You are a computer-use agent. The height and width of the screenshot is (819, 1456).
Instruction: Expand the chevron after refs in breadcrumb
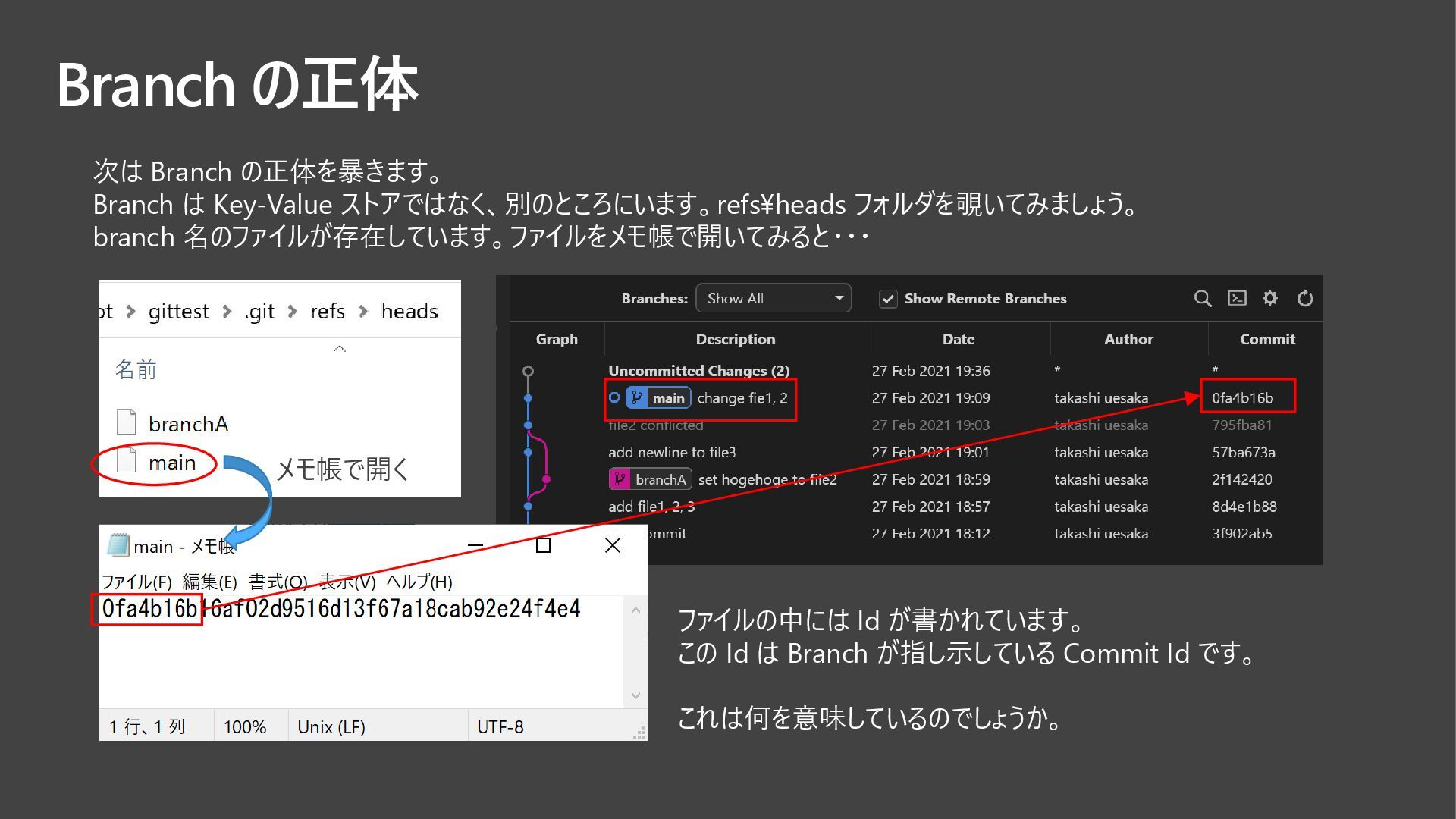tap(363, 312)
